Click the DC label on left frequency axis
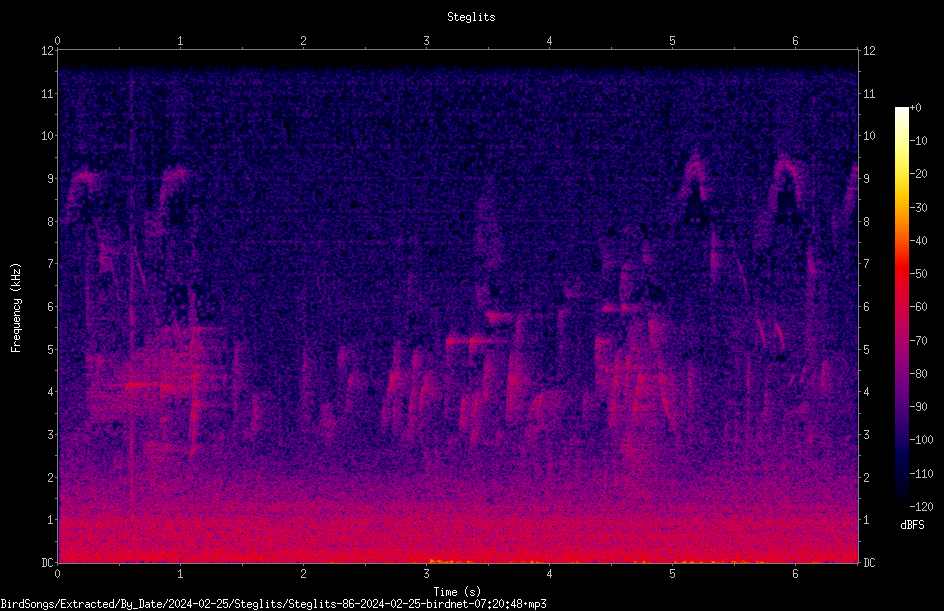The height and width of the screenshot is (611, 944). tap(48, 563)
